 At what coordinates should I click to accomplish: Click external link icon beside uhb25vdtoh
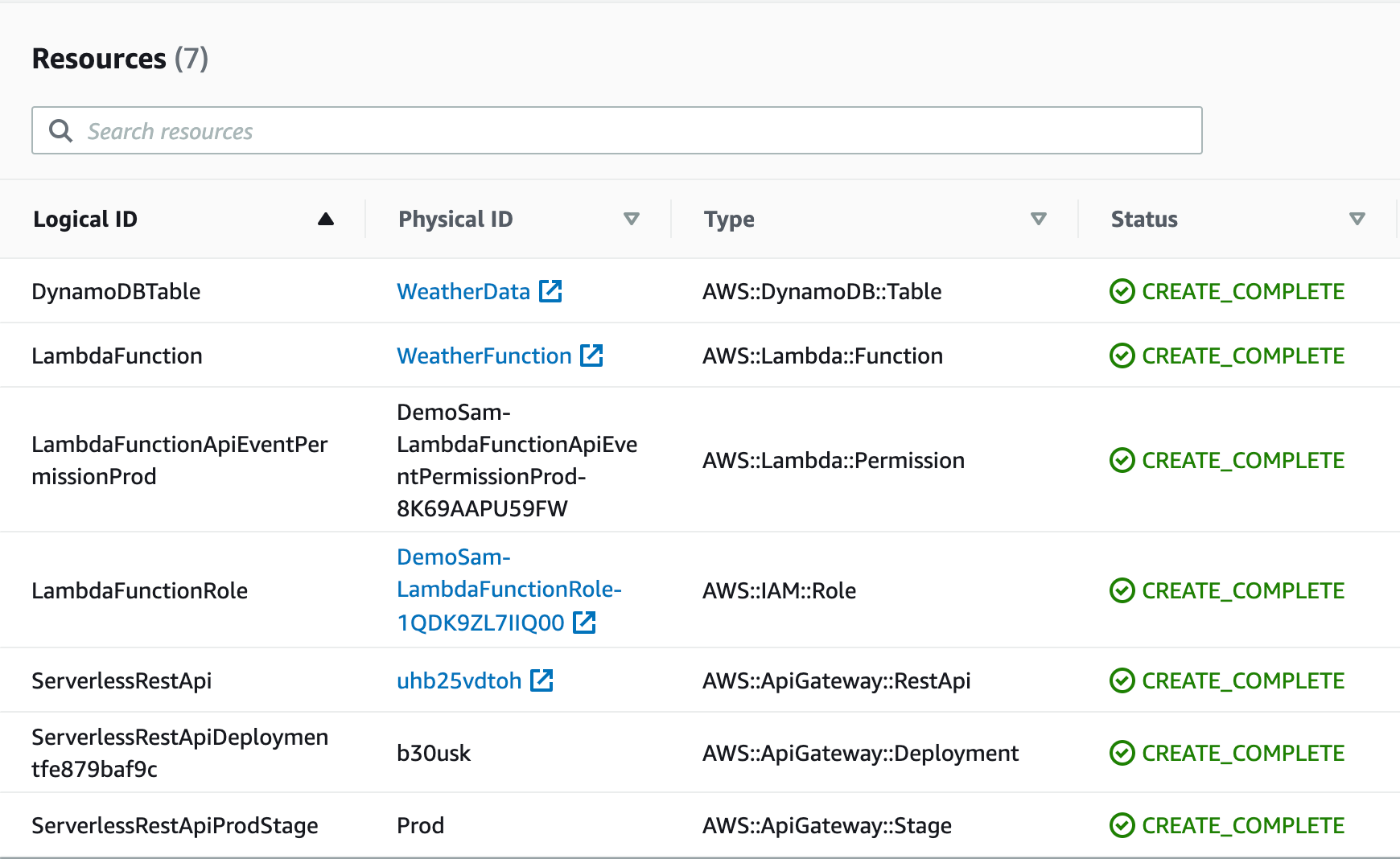coord(541,680)
